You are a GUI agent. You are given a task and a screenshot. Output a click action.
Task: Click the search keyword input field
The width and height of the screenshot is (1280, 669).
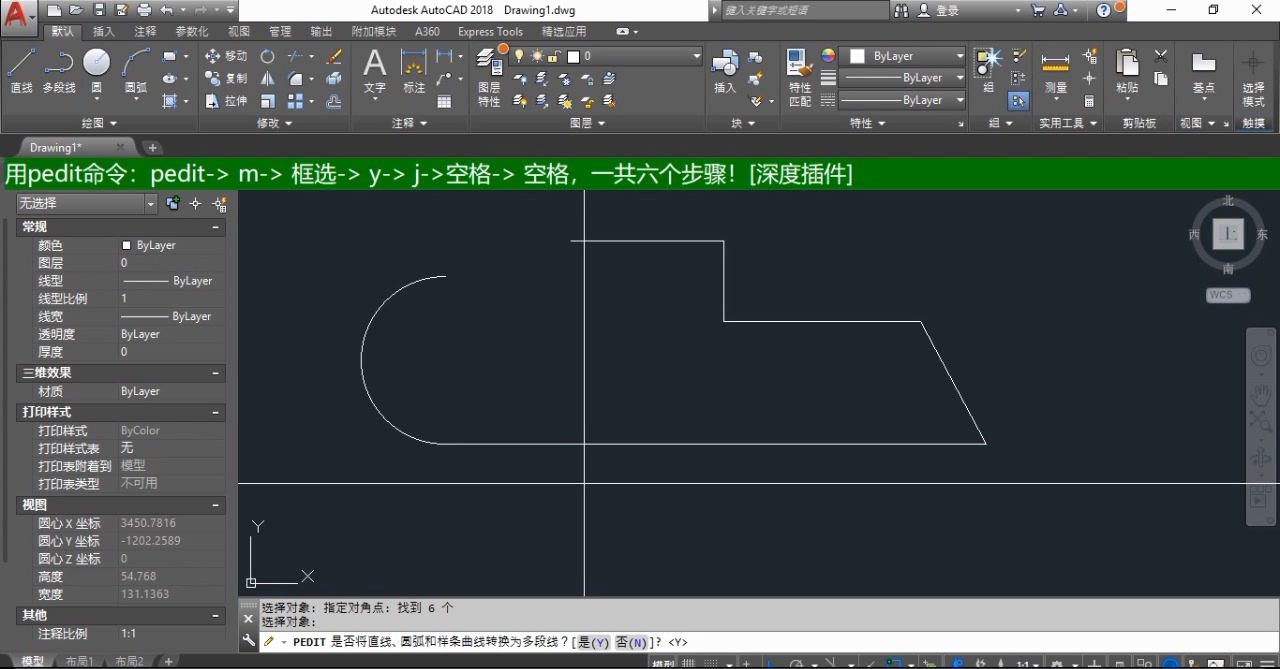pyautogui.click(x=803, y=10)
